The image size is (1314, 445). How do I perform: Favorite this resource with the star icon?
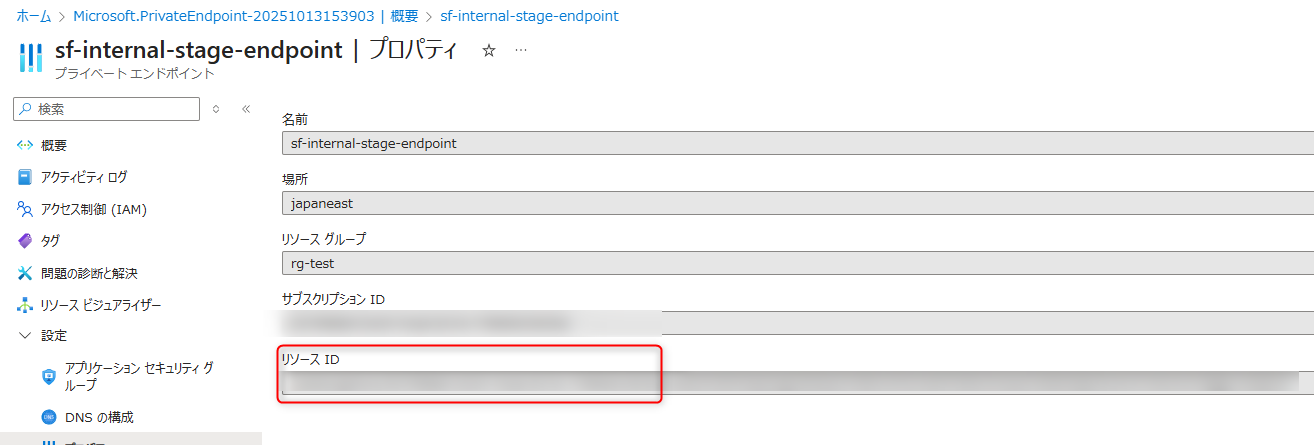tap(489, 50)
